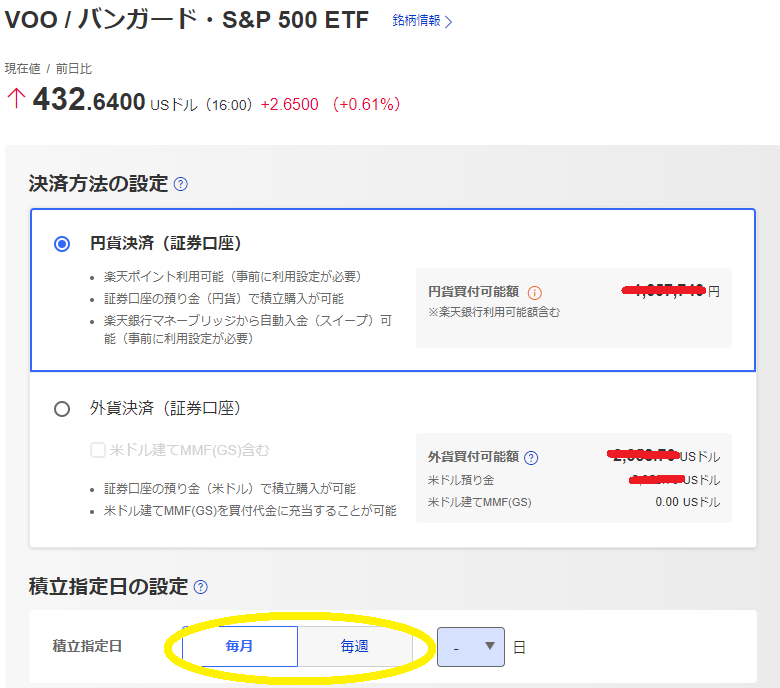Click the red up-arrow price indicator

[16, 98]
